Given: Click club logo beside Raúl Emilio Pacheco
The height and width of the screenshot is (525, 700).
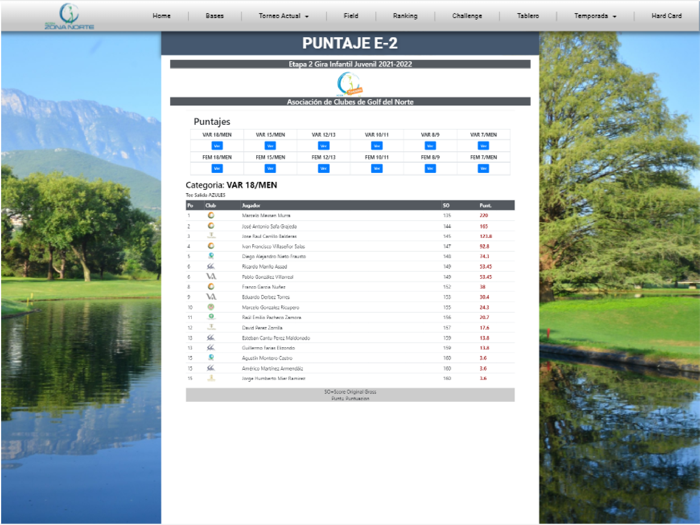Looking at the screenshot, I should [211, 317].
